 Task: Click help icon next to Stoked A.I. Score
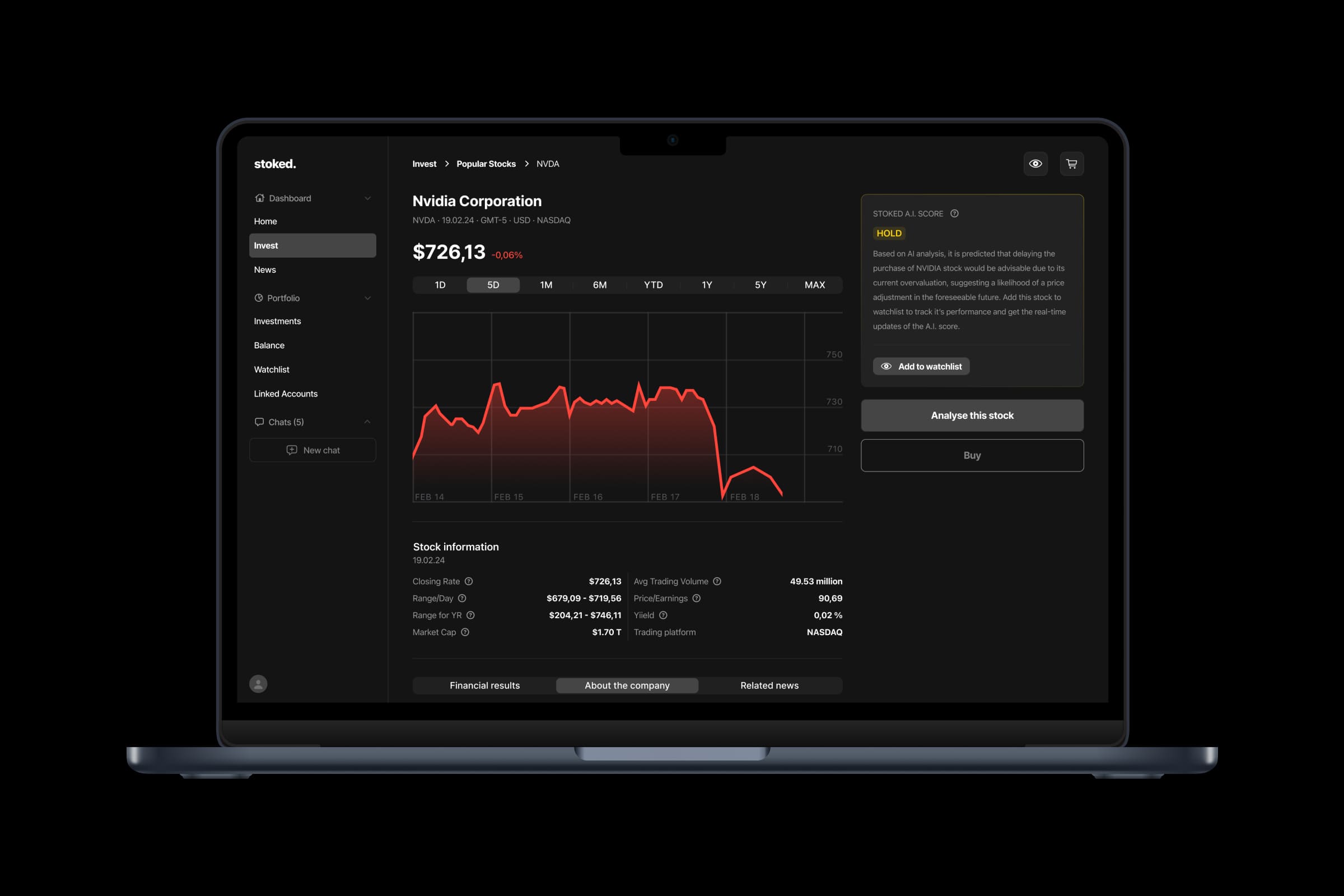[954, 214]
